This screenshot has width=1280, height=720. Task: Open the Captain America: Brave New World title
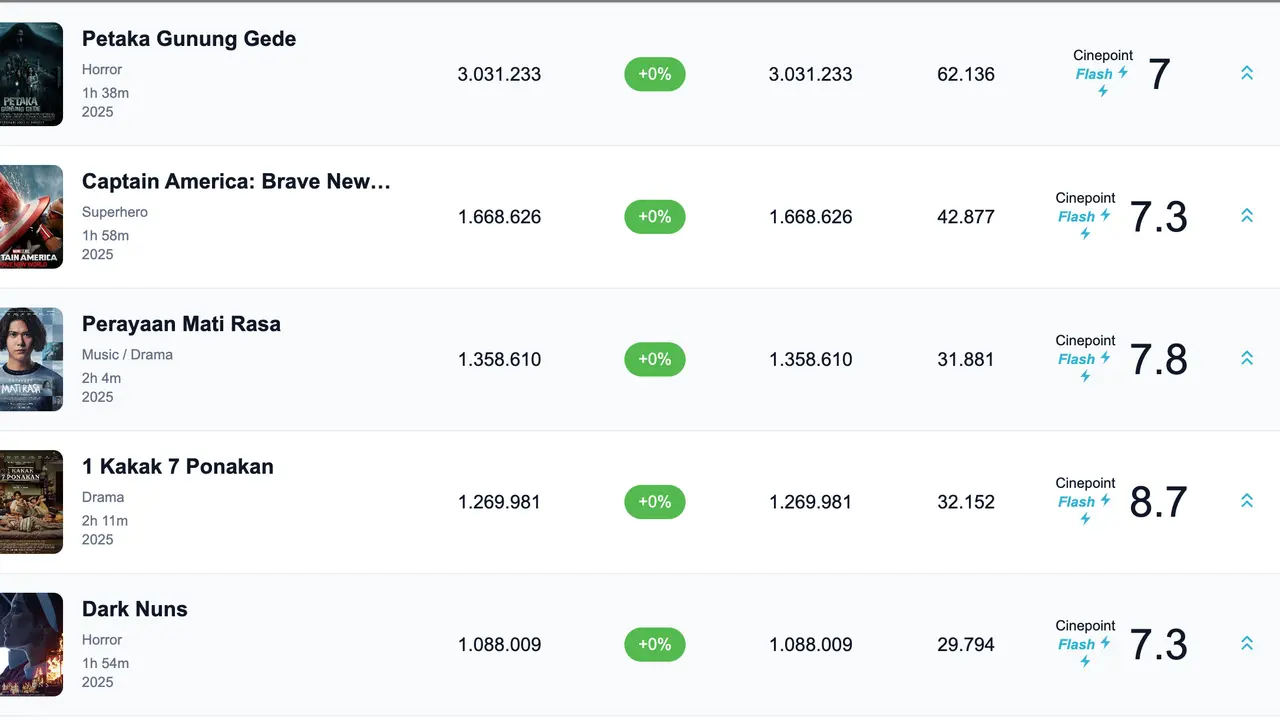pos(236,182)
